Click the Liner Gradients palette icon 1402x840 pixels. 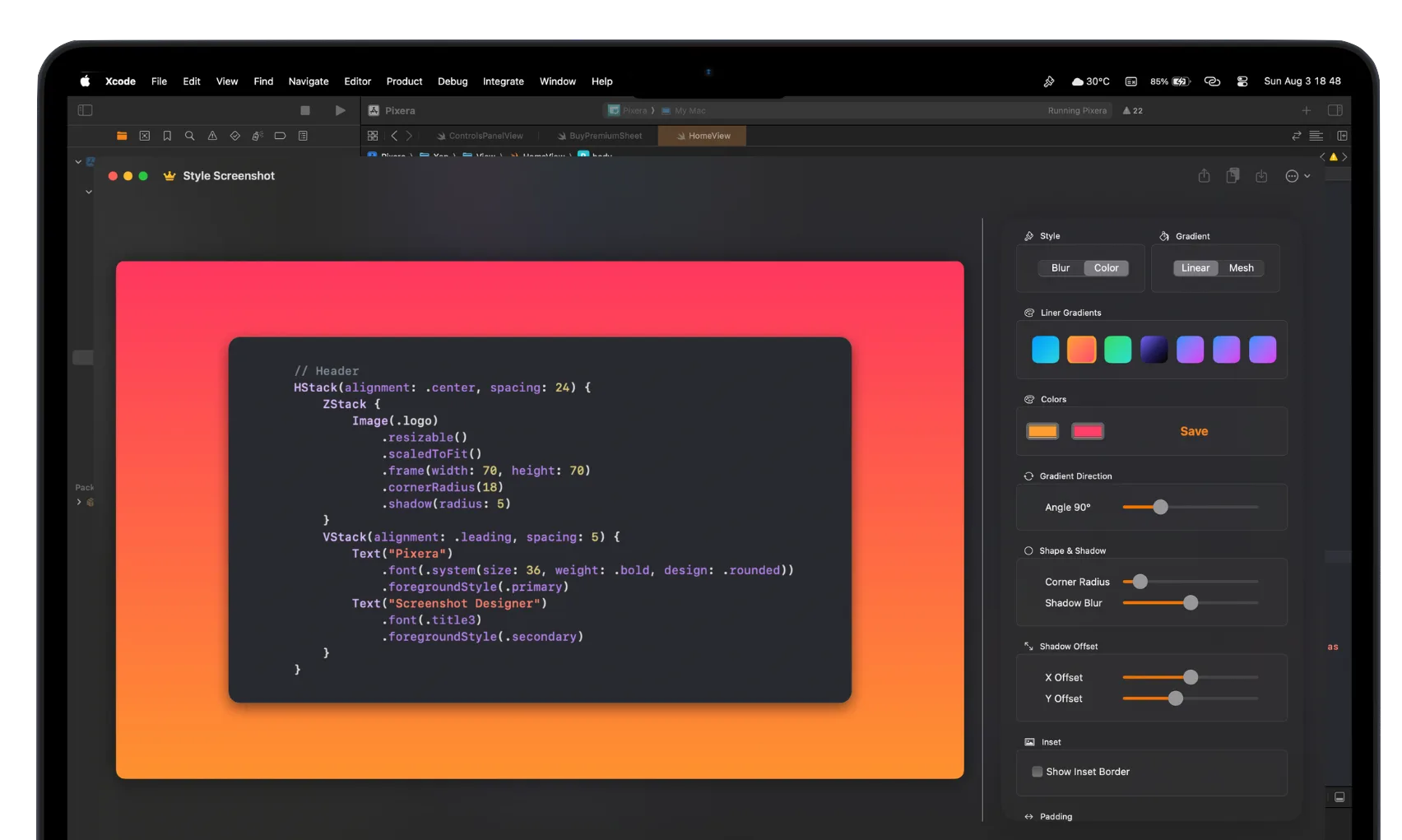pyautogui.click(x=1028, y=313)
